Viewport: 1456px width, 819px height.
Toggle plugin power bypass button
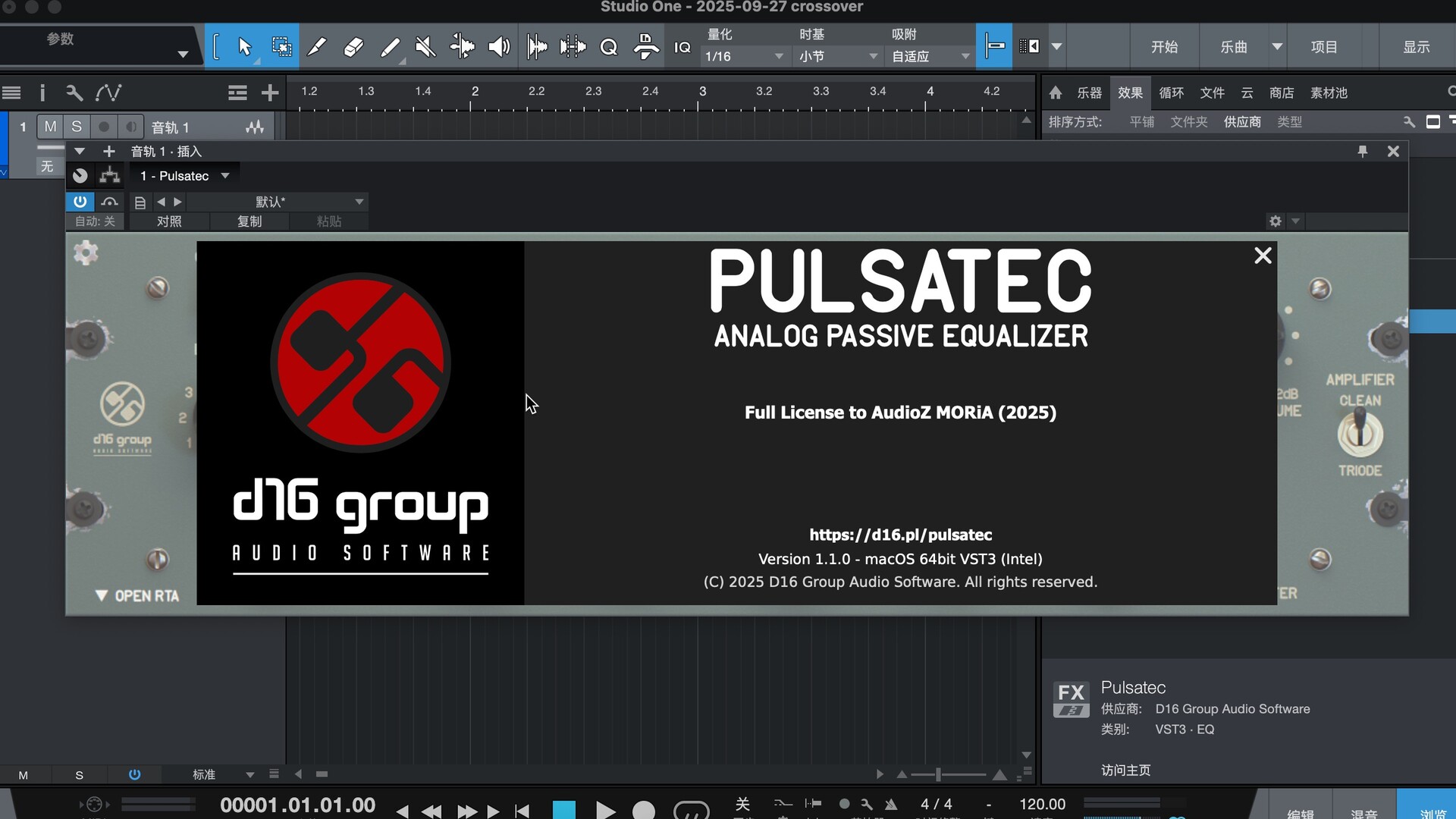tap(80, 202)
